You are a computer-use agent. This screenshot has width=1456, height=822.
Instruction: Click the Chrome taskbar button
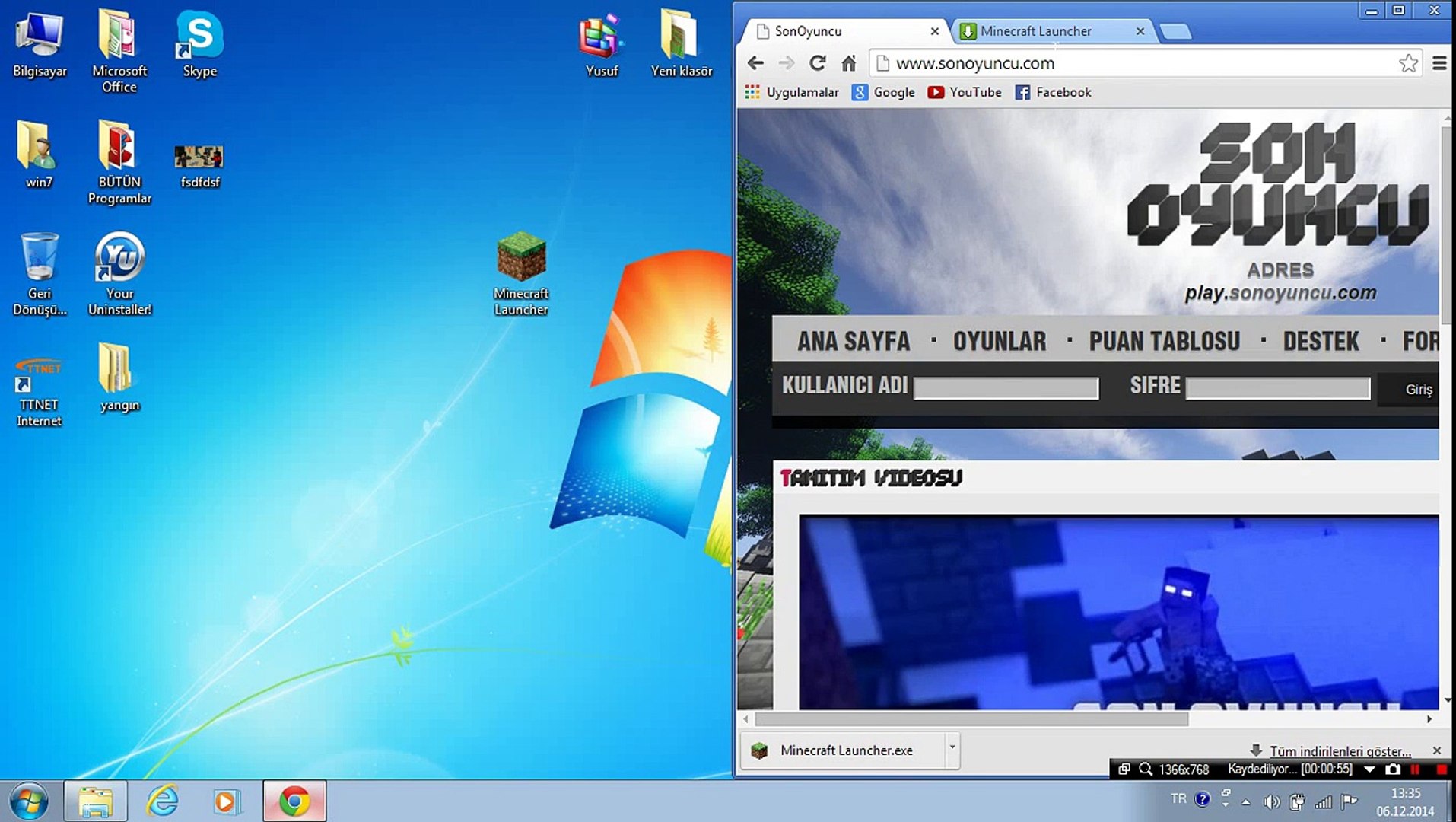294,801
